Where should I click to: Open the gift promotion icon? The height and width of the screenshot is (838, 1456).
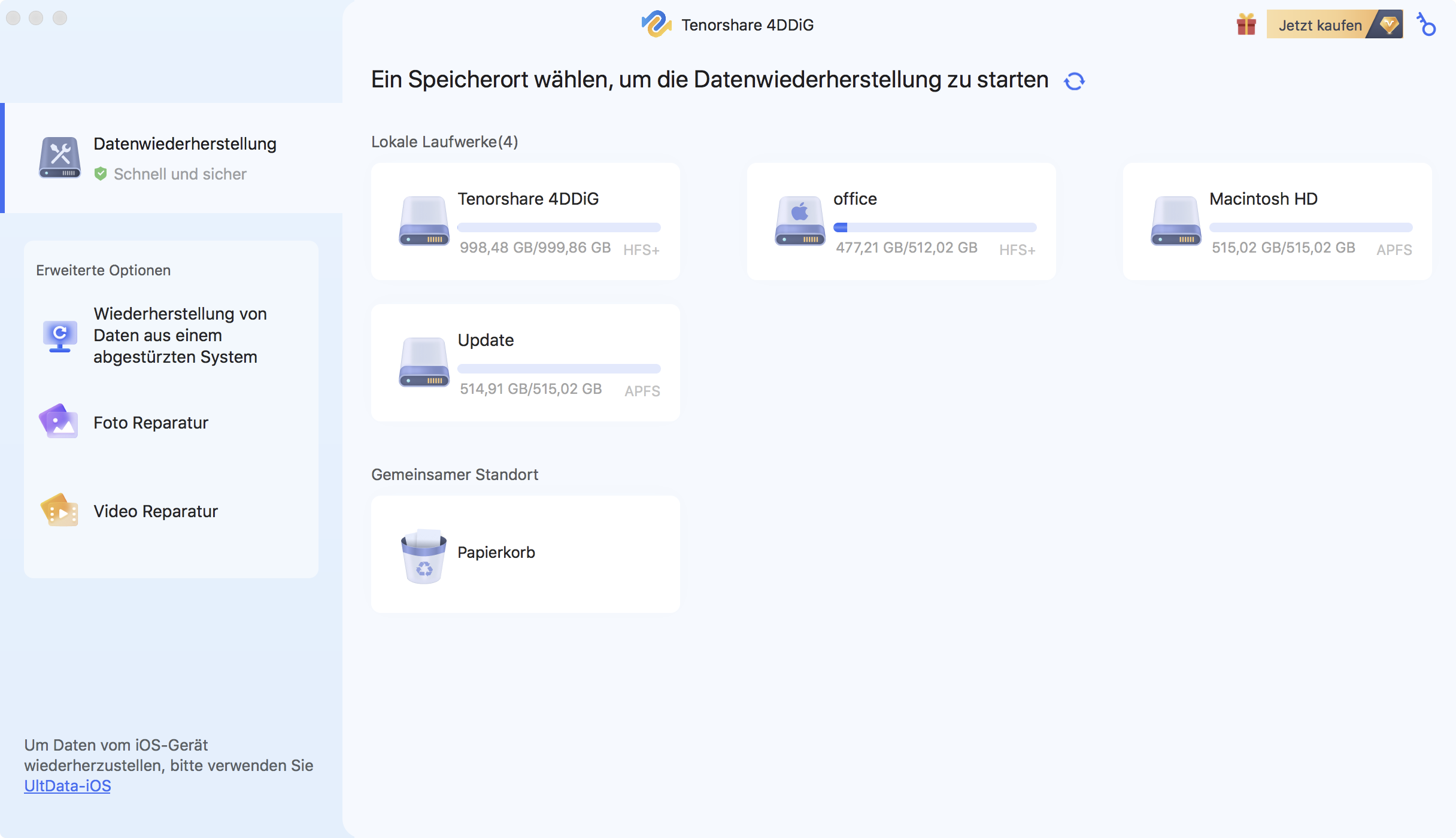[1246, 25]
